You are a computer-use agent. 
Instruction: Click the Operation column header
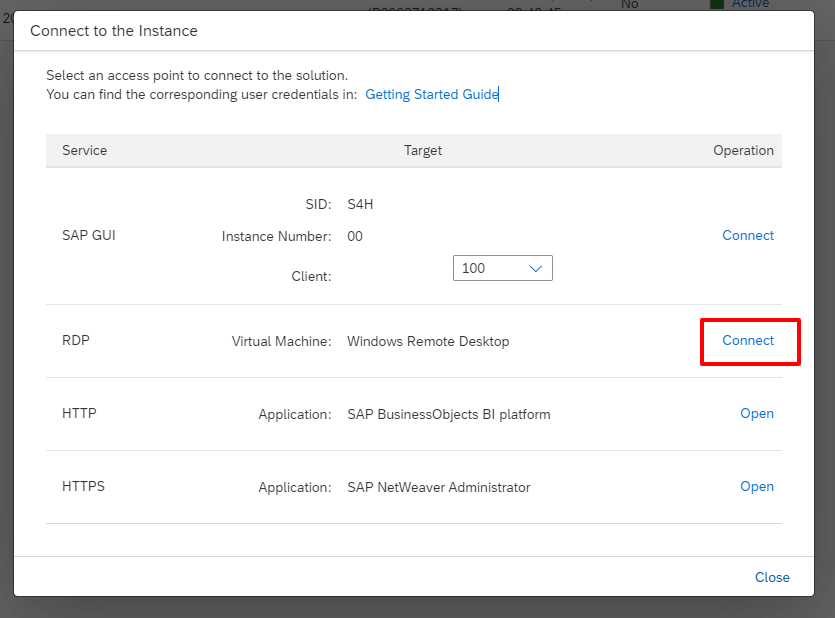point(743,150)
